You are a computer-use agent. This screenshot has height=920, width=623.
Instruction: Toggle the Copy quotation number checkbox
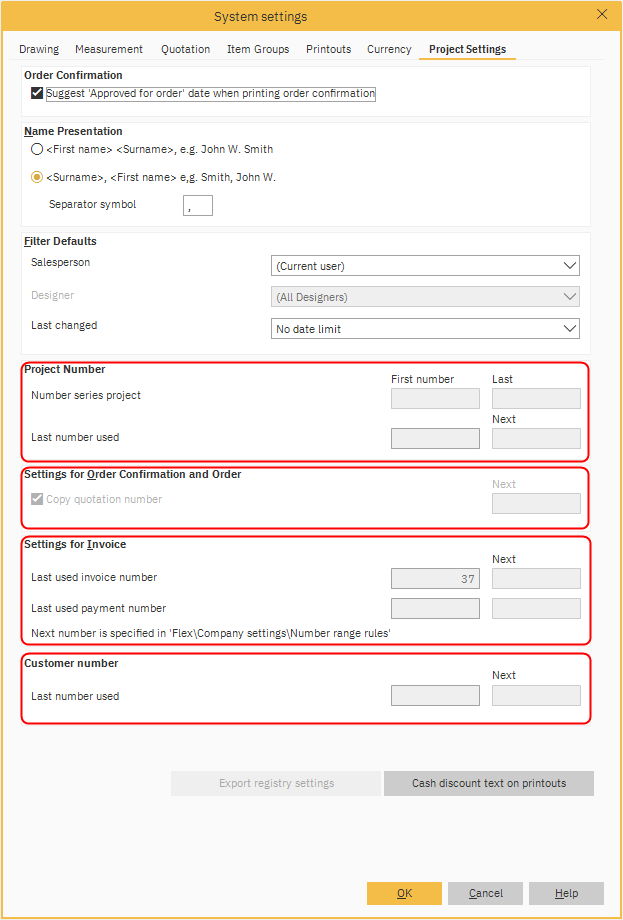[x=38, y=499]
